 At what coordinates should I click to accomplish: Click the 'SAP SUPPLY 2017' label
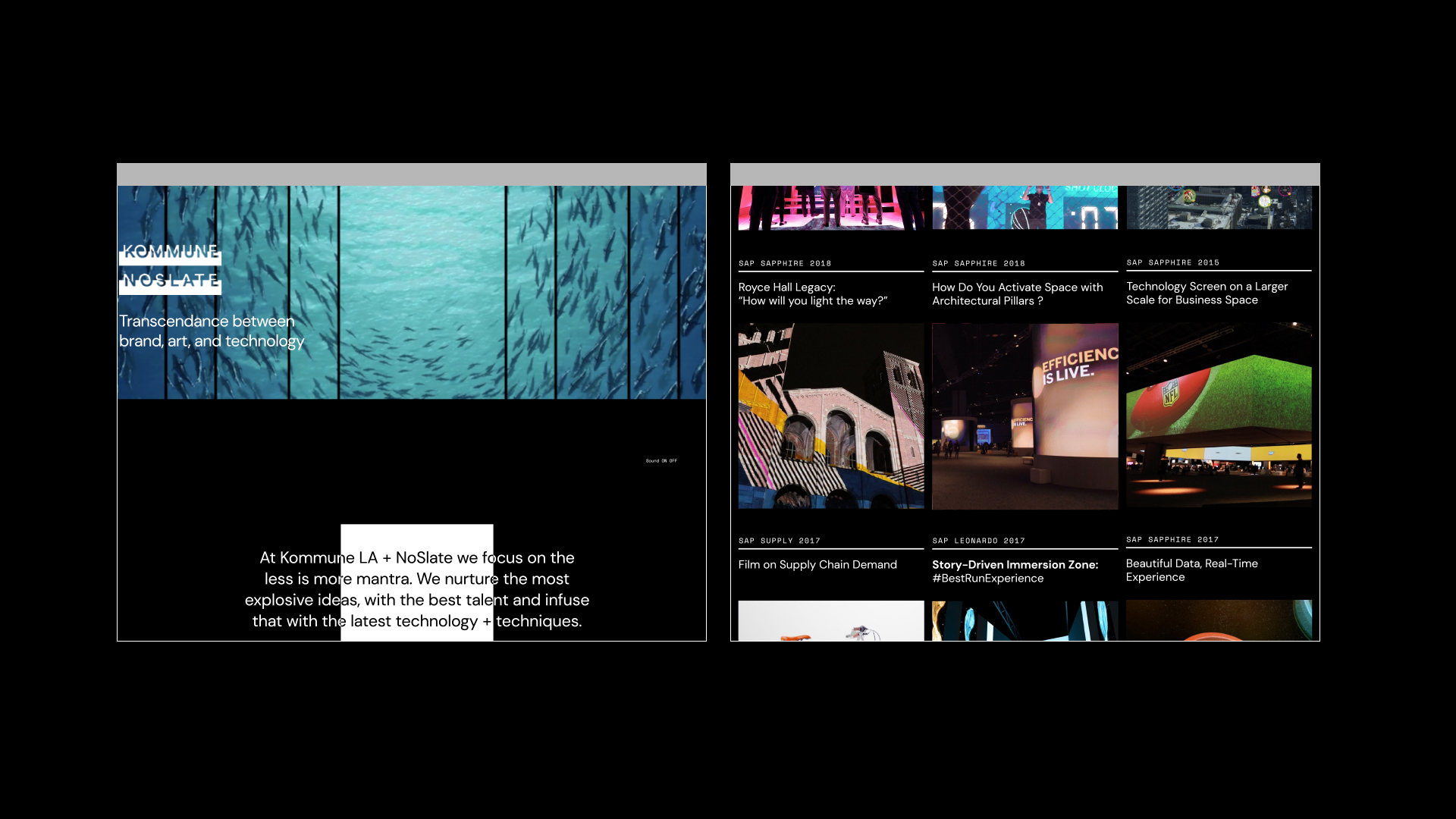coord(780,541)
